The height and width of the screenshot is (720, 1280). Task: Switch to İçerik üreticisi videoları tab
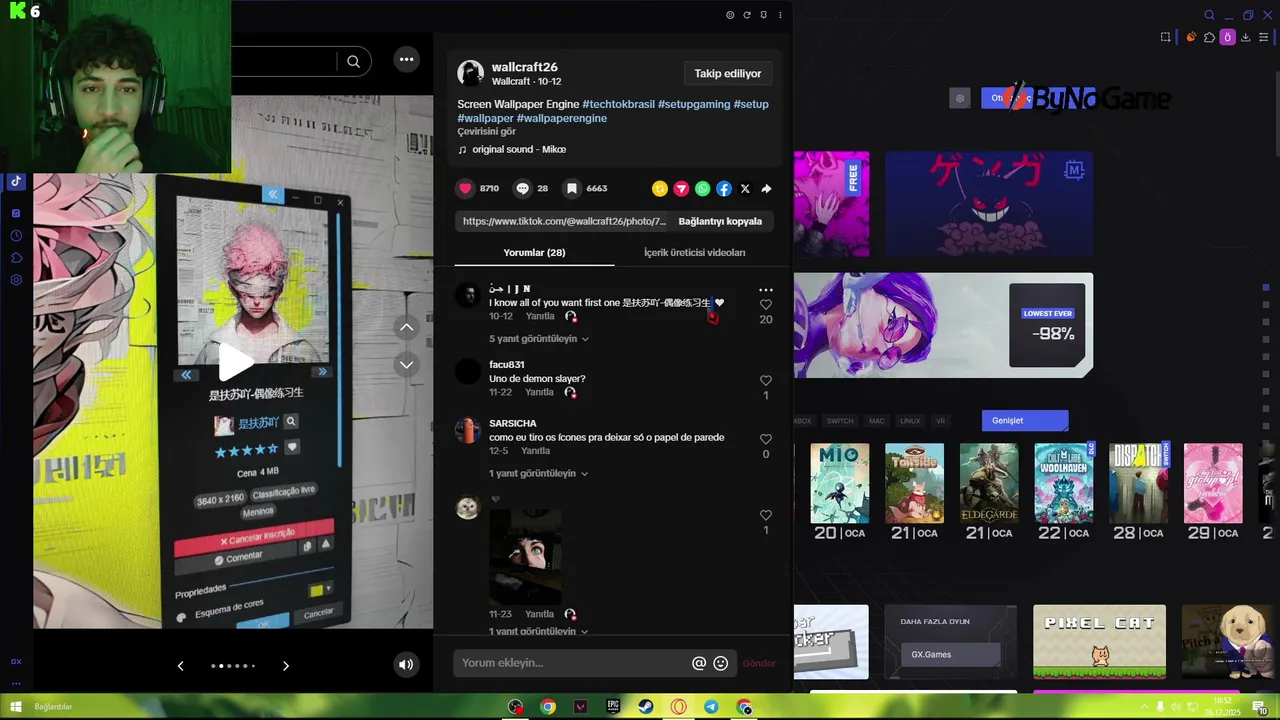pyautogui.click(x=694, y=253)
